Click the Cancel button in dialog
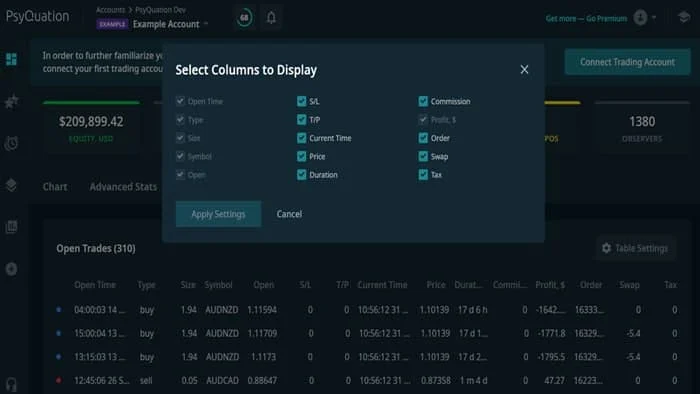This screenshot has width=700, height=394. pos(289,214)
